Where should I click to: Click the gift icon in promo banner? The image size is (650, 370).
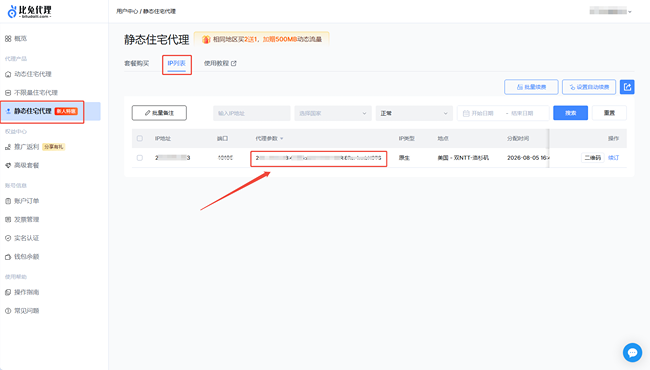pyautogui.click(x=206, y=39)
